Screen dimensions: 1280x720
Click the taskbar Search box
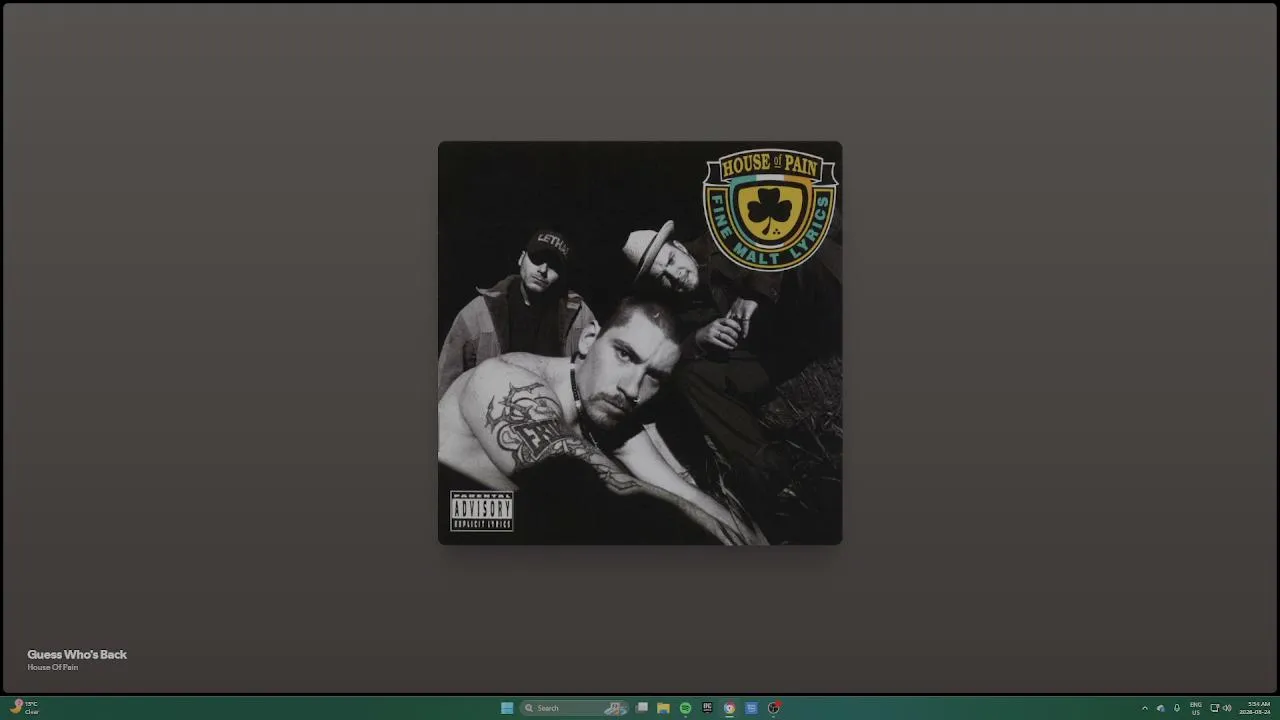point(573,708)
